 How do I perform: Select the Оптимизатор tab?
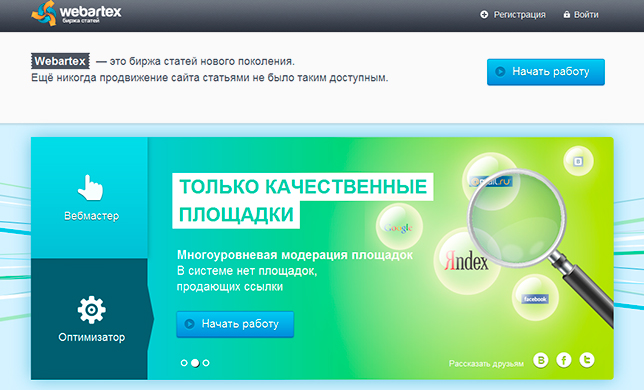tap(90, 319)
